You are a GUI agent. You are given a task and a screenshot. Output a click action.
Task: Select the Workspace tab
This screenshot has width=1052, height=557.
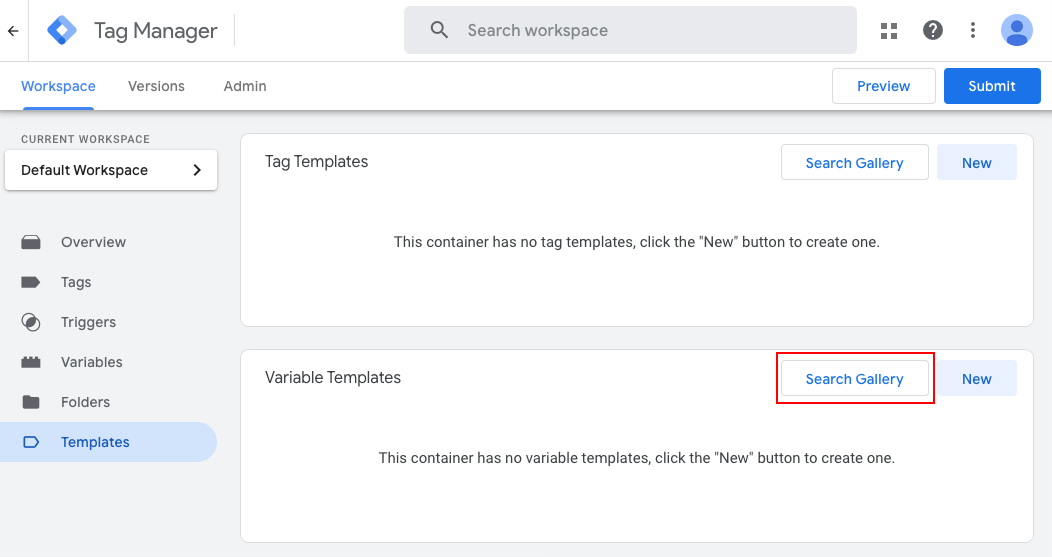pos(58,86)
